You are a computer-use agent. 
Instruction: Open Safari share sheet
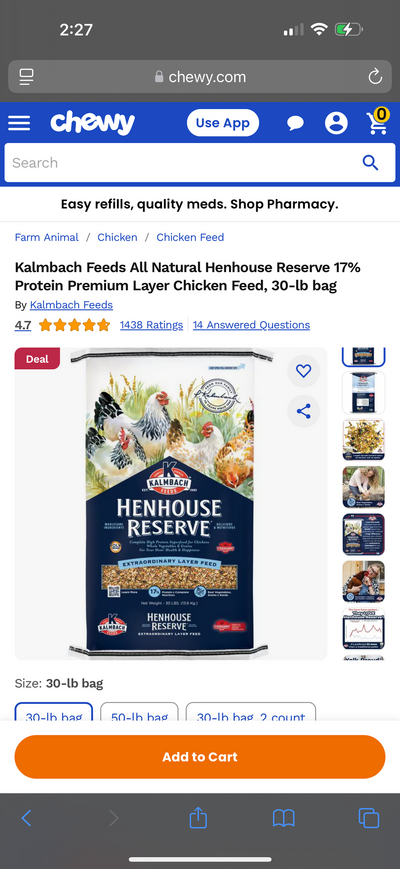point(198,817)
